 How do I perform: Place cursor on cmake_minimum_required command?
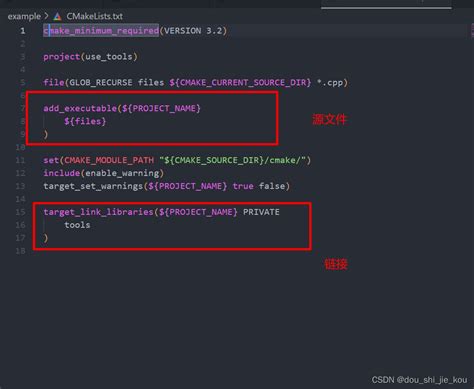pos(101,31)
